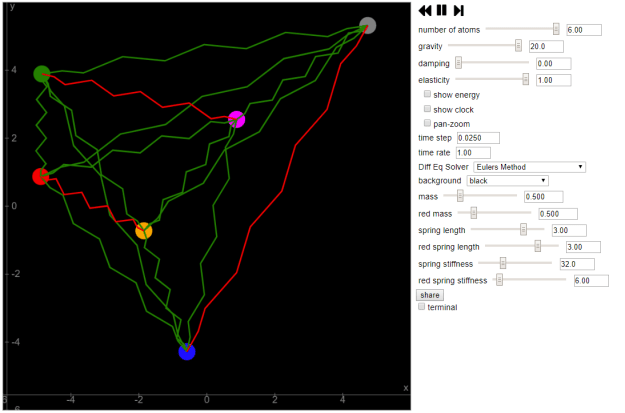Viewport: 625px width, 413px height.
Task: Click the spring stiffness slider handle
Action: (503, 264)
